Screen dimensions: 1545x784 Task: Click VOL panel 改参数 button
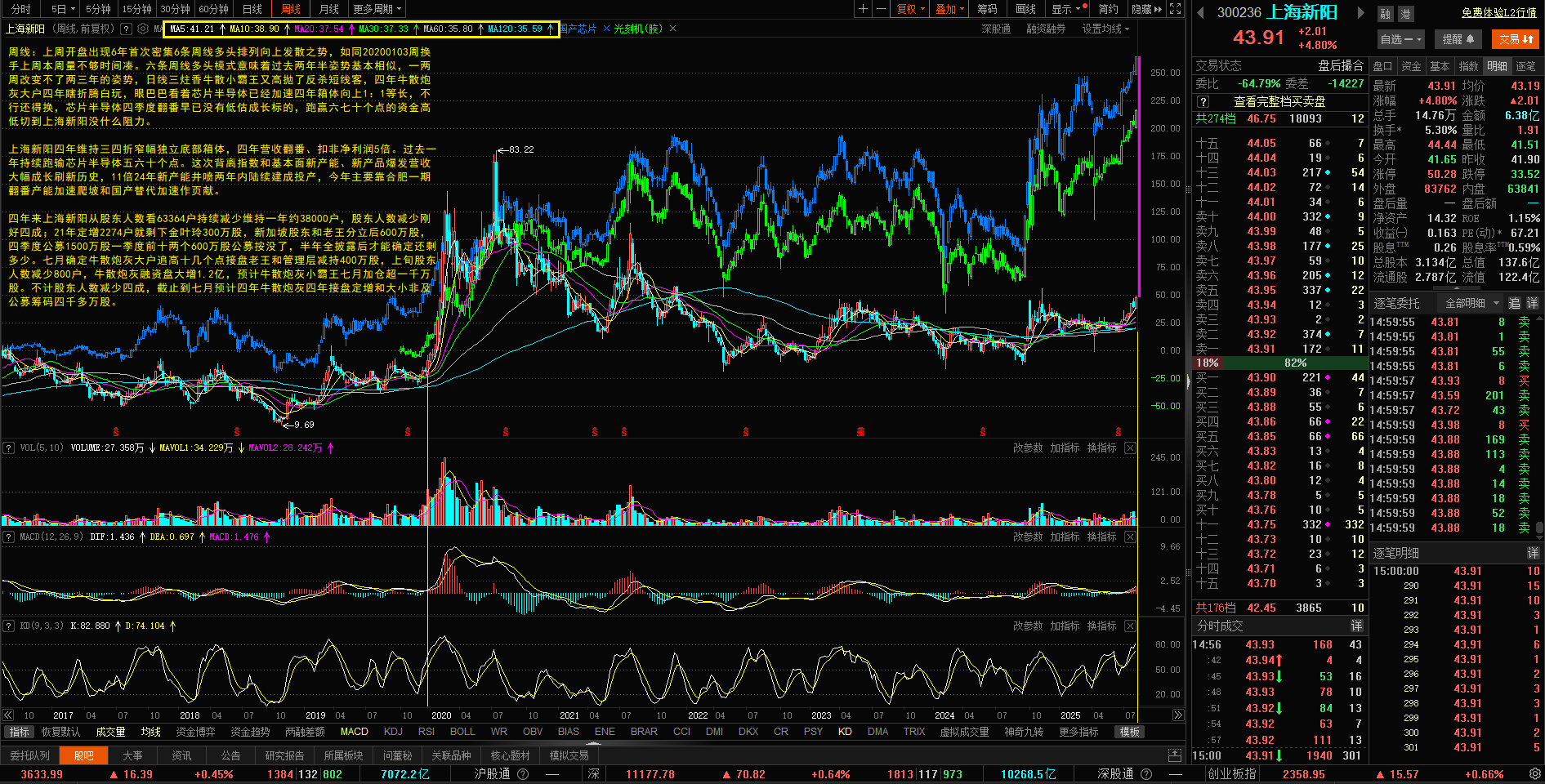point(1028,448)
